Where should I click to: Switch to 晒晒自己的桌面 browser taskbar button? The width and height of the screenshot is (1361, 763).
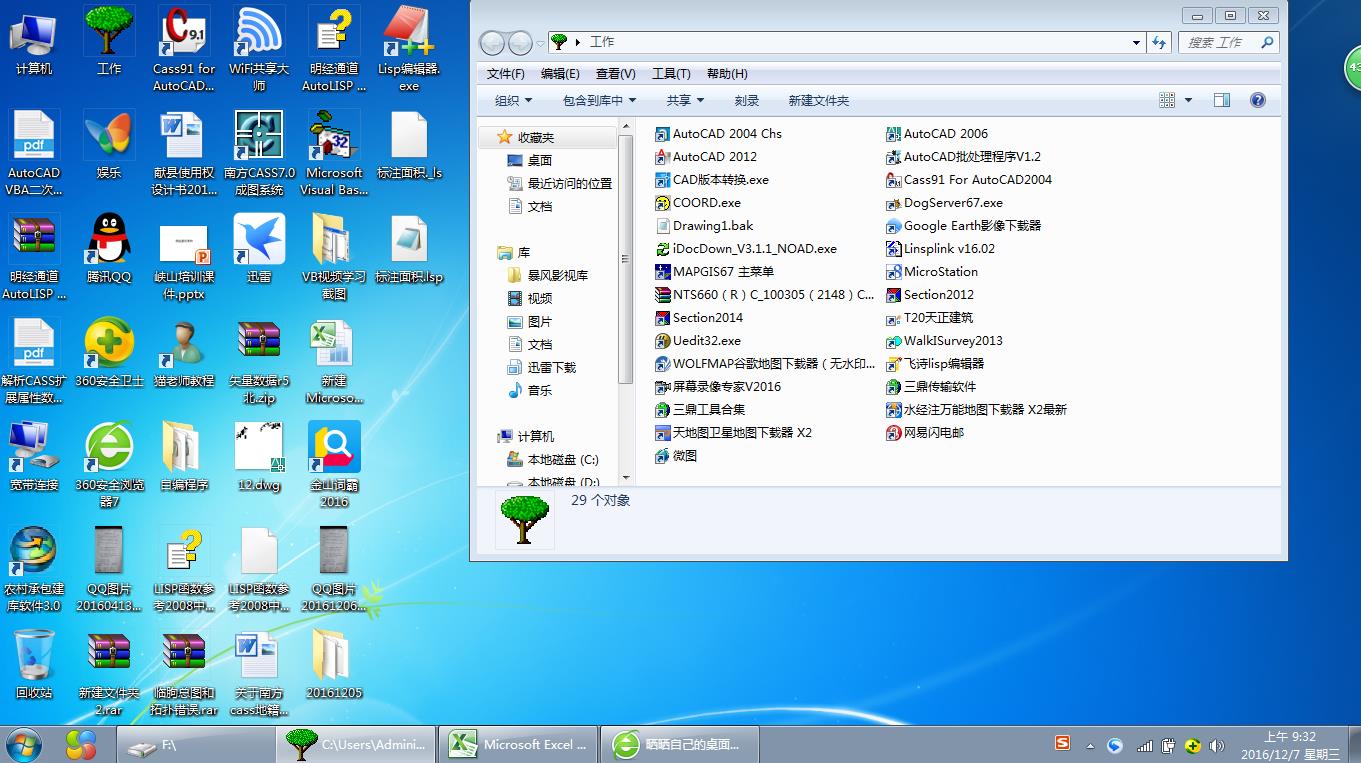680,745
